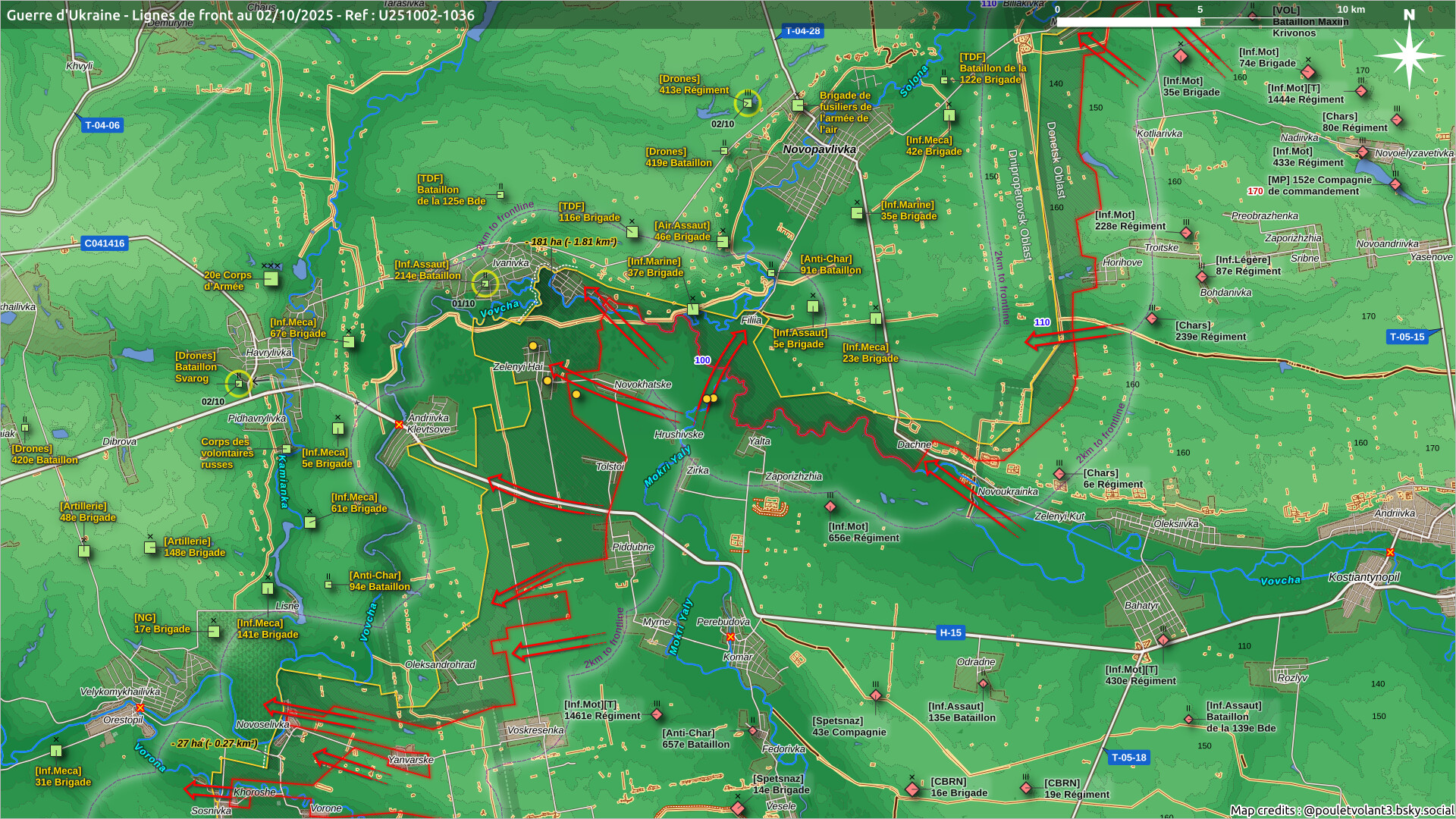Click the Bataillon Svarog circled drone icon
1456x819 pixels.
click(239, 383)
